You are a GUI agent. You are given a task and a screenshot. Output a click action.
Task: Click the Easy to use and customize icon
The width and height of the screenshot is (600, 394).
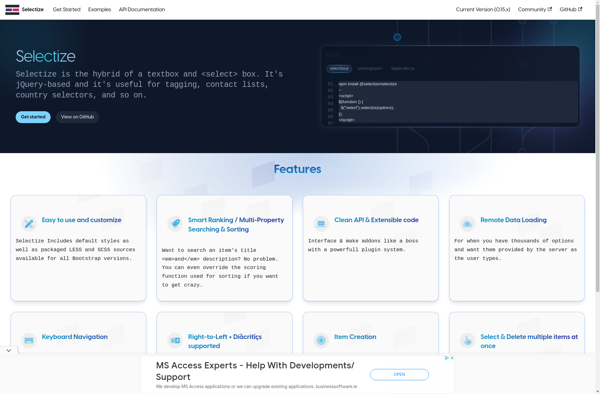[x=29, y=224]
